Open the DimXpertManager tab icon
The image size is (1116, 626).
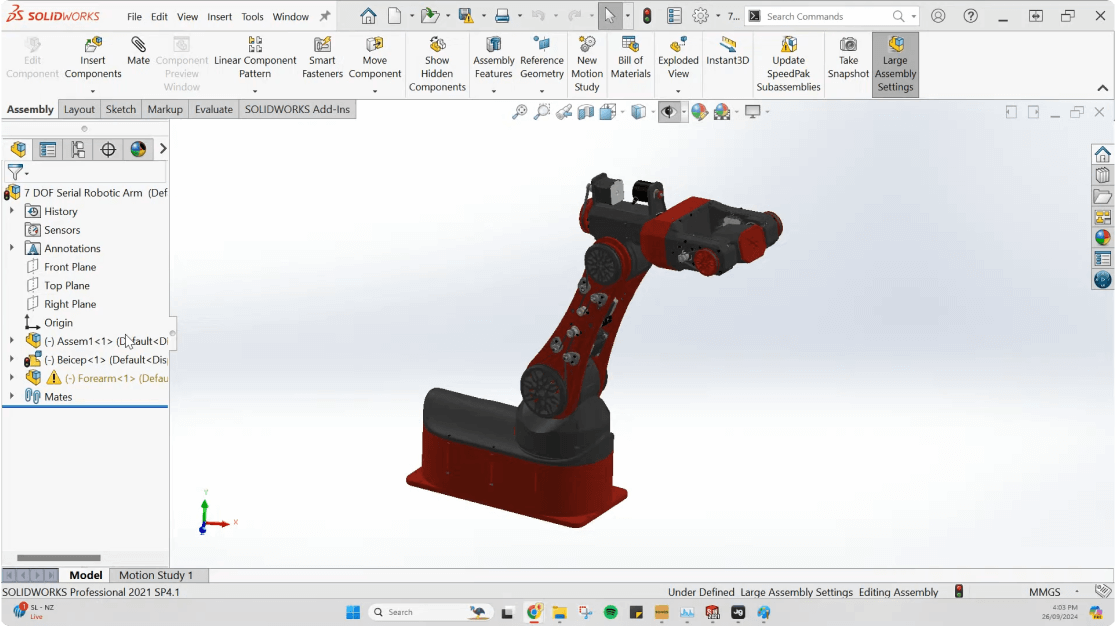tap(108, 149)
